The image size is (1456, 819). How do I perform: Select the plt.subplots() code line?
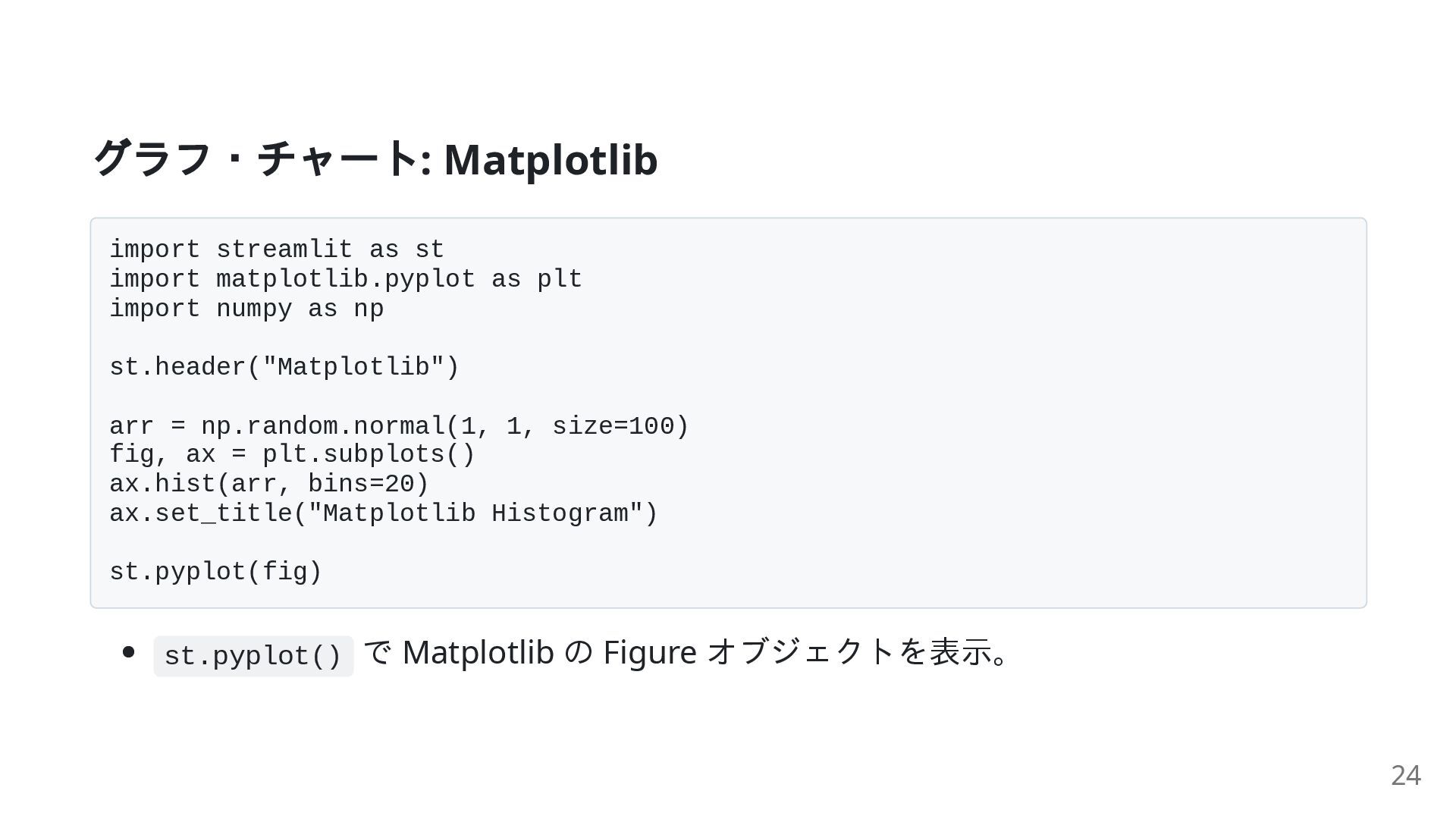tap(292, 454)
